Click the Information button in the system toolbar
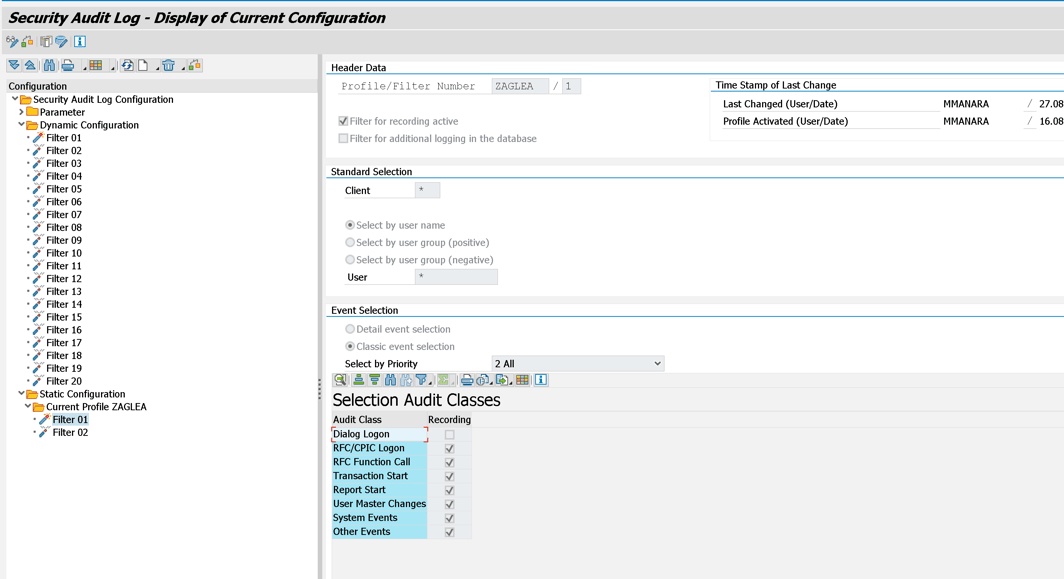This screenshot has width=1064, height=579. (x=80, y=41)
